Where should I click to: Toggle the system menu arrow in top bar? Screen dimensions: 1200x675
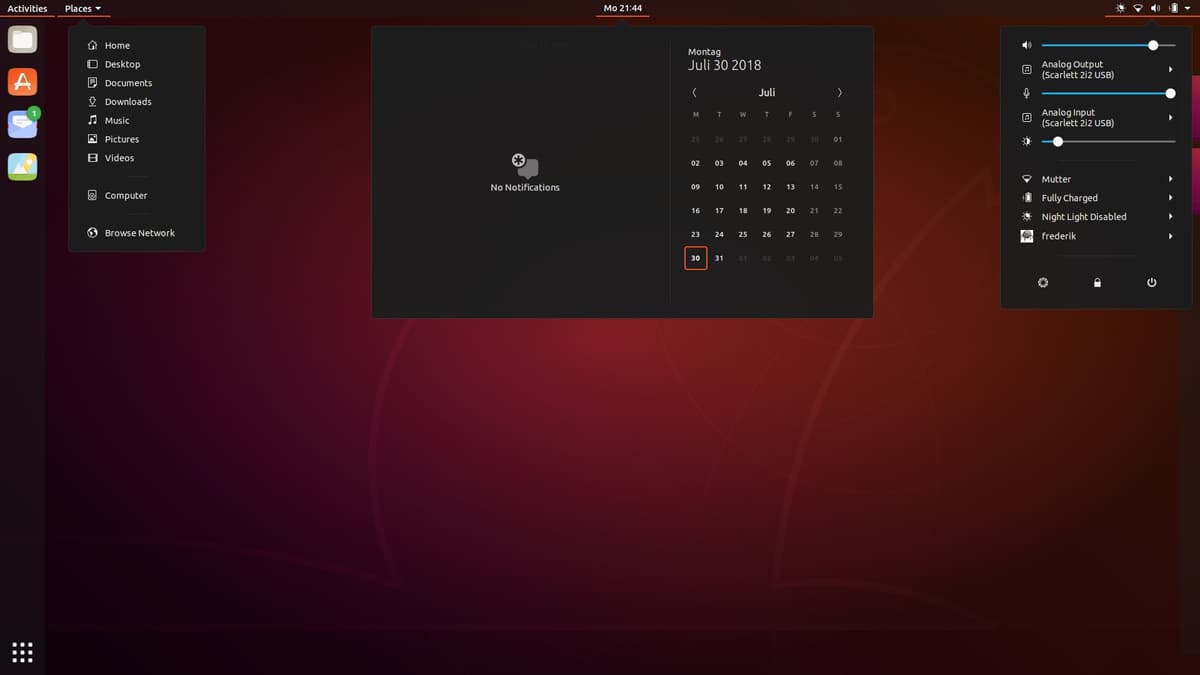click(1188, 8)
